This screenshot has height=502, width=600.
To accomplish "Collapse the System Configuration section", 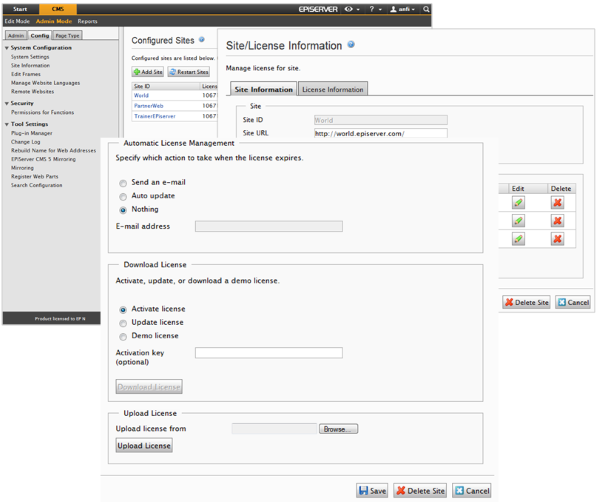I will (x=7, y=48).
